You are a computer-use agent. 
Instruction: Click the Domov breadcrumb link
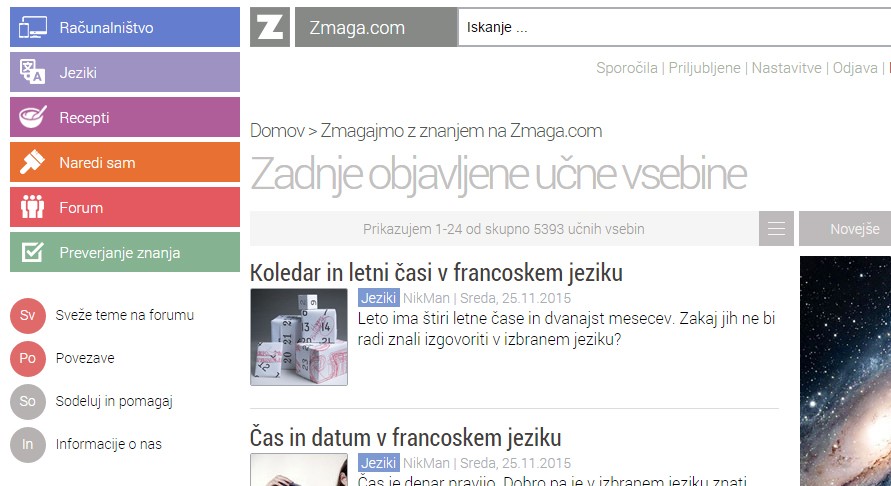[276, 131]
